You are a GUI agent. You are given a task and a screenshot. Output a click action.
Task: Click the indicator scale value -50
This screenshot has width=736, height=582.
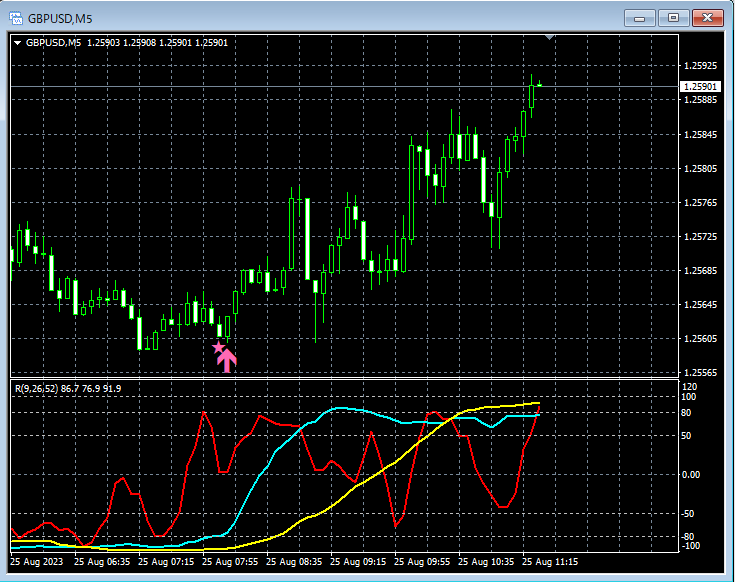point(688,514)
